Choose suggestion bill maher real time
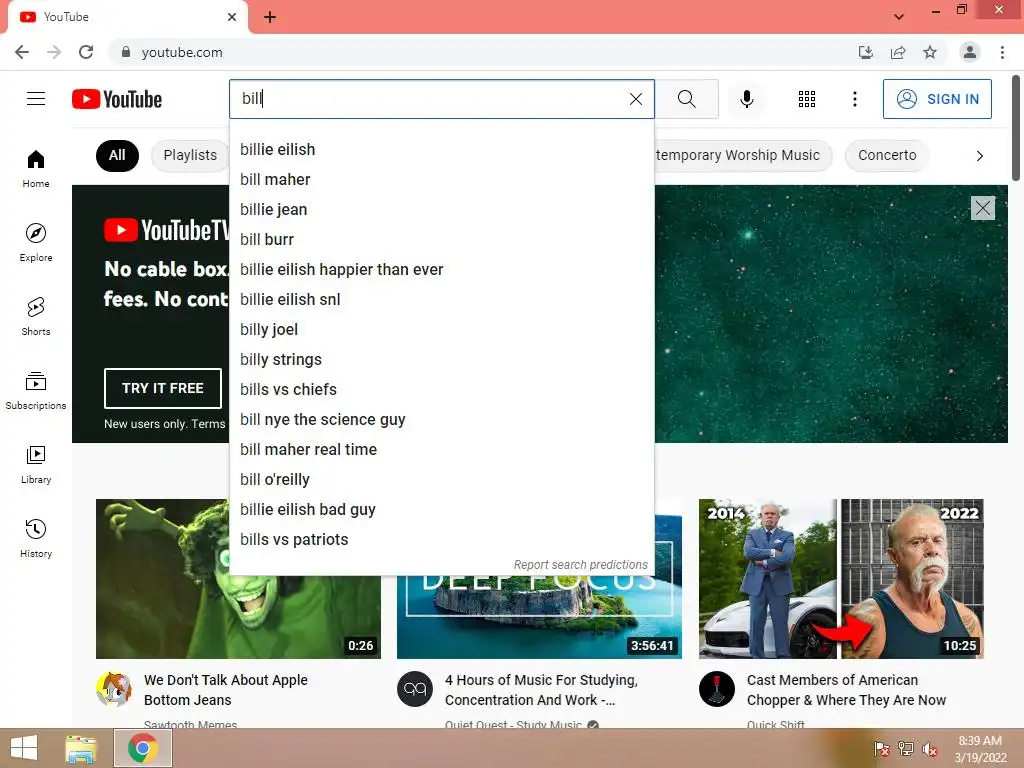 (441, 450)
